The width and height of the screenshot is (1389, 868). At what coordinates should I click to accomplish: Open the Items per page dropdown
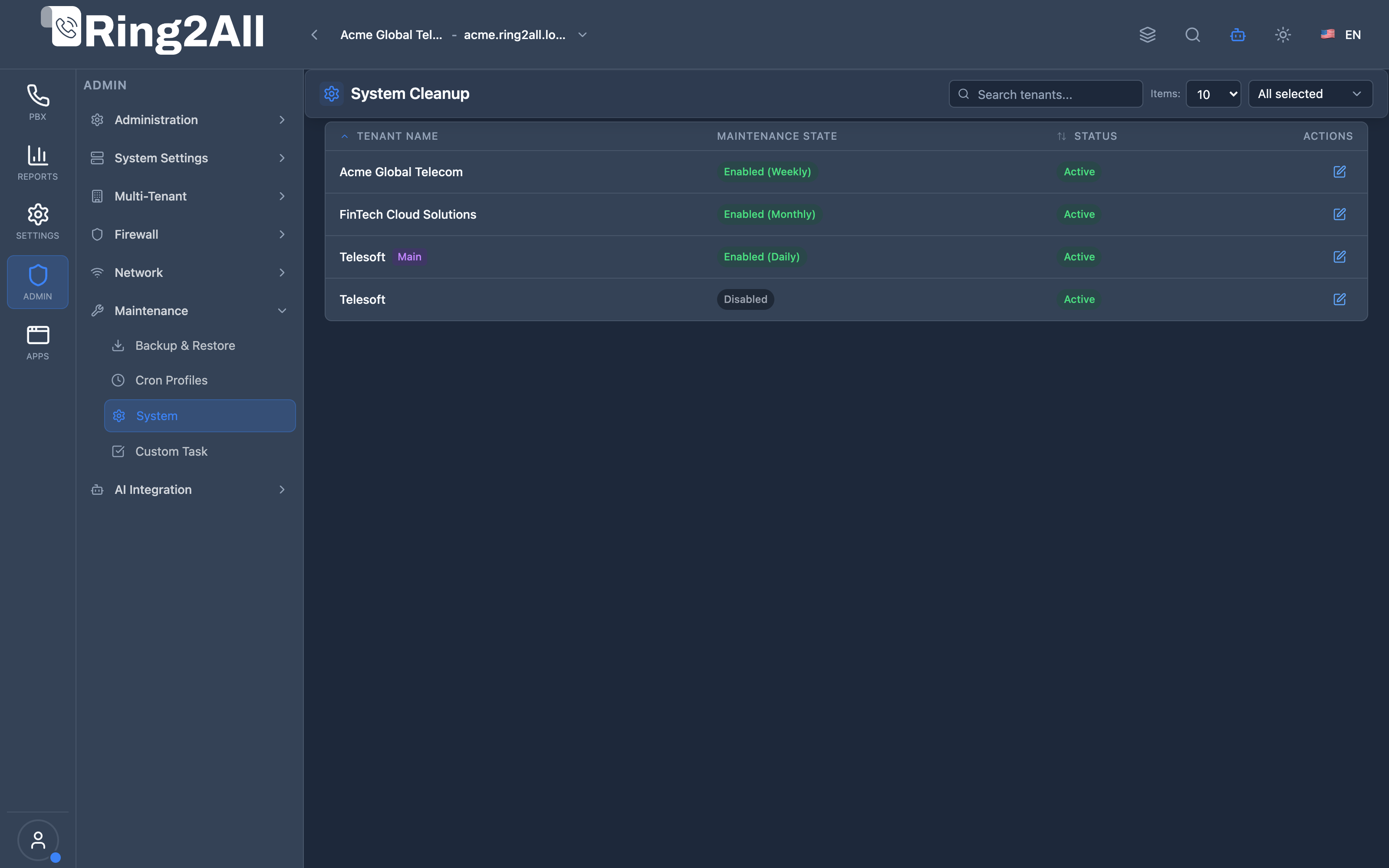[1213, 94]
